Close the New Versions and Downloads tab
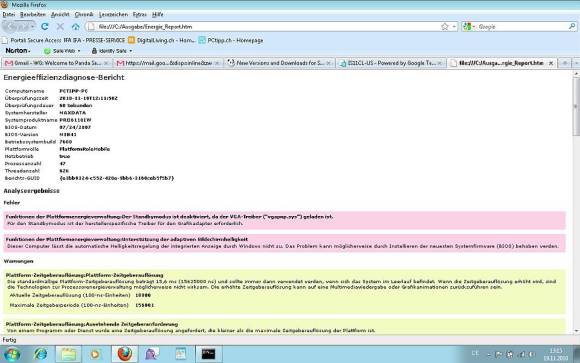580x363 pixels. 328,63
